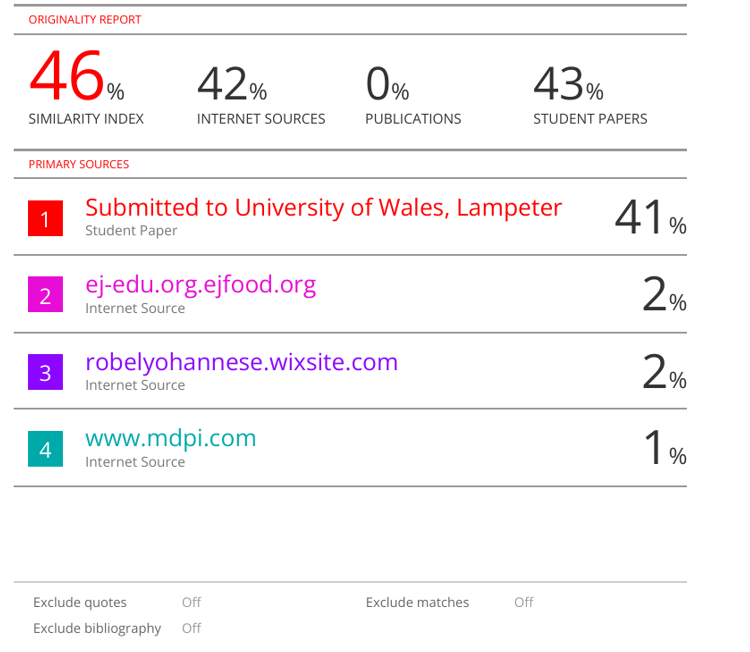Toggle the Exclude matches Off setting
The height and width of the screenshot is (652, 750).
click(523, 602)
